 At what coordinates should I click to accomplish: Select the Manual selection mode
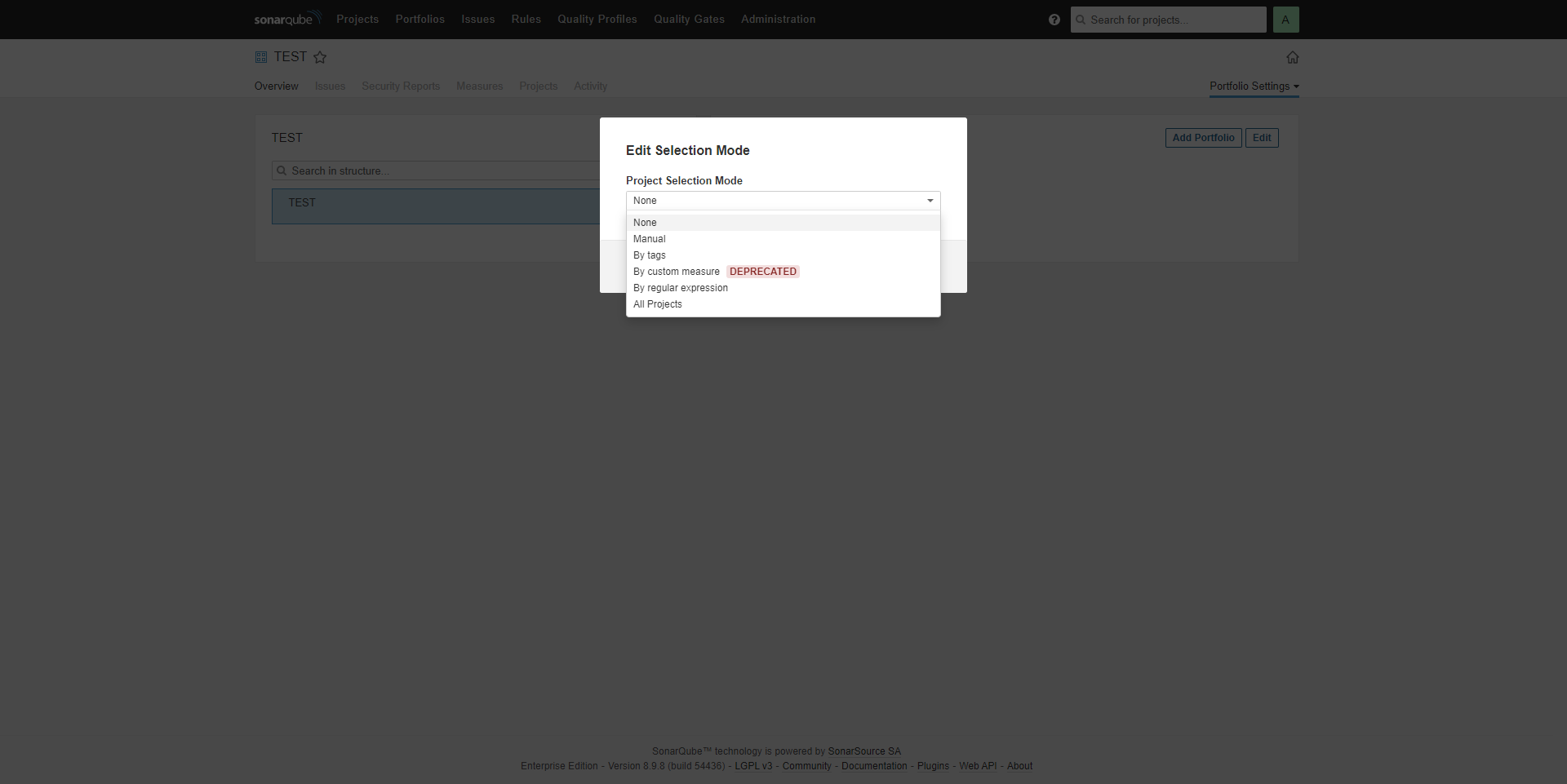coord(783,239)
